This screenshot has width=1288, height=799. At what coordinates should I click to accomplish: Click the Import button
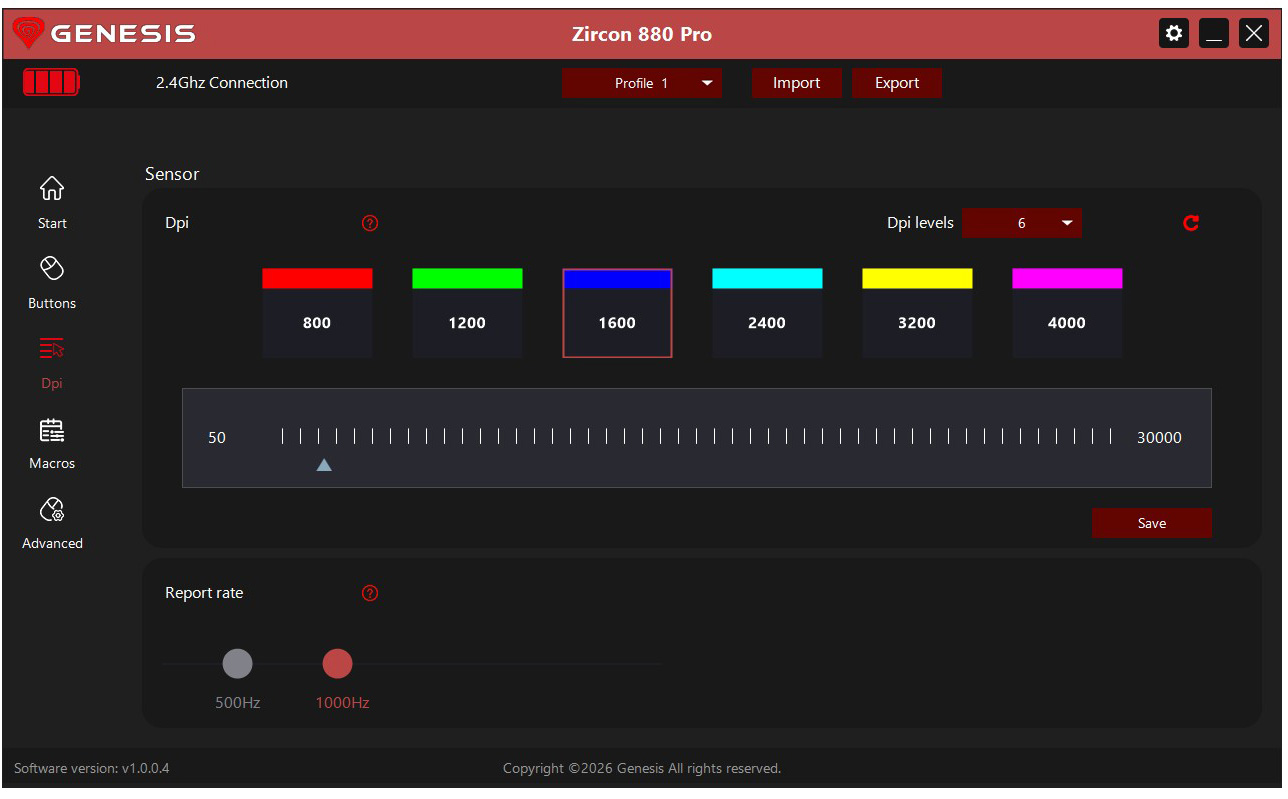point(797,83)
